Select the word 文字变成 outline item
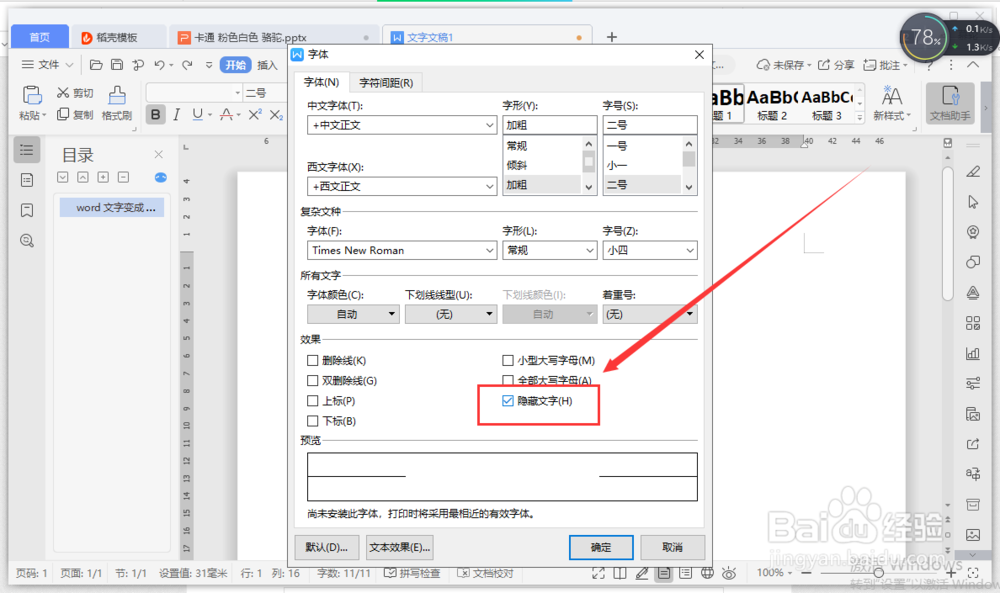The width and height of the screenshot is (1000, 593). [111, 207]
